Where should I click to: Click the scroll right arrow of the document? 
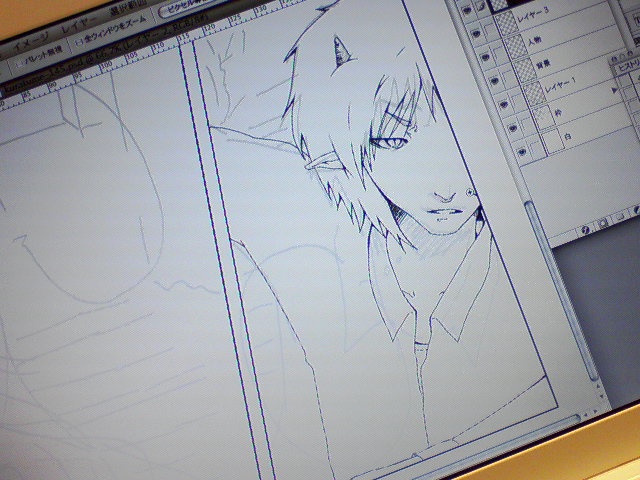pos(593,411)
